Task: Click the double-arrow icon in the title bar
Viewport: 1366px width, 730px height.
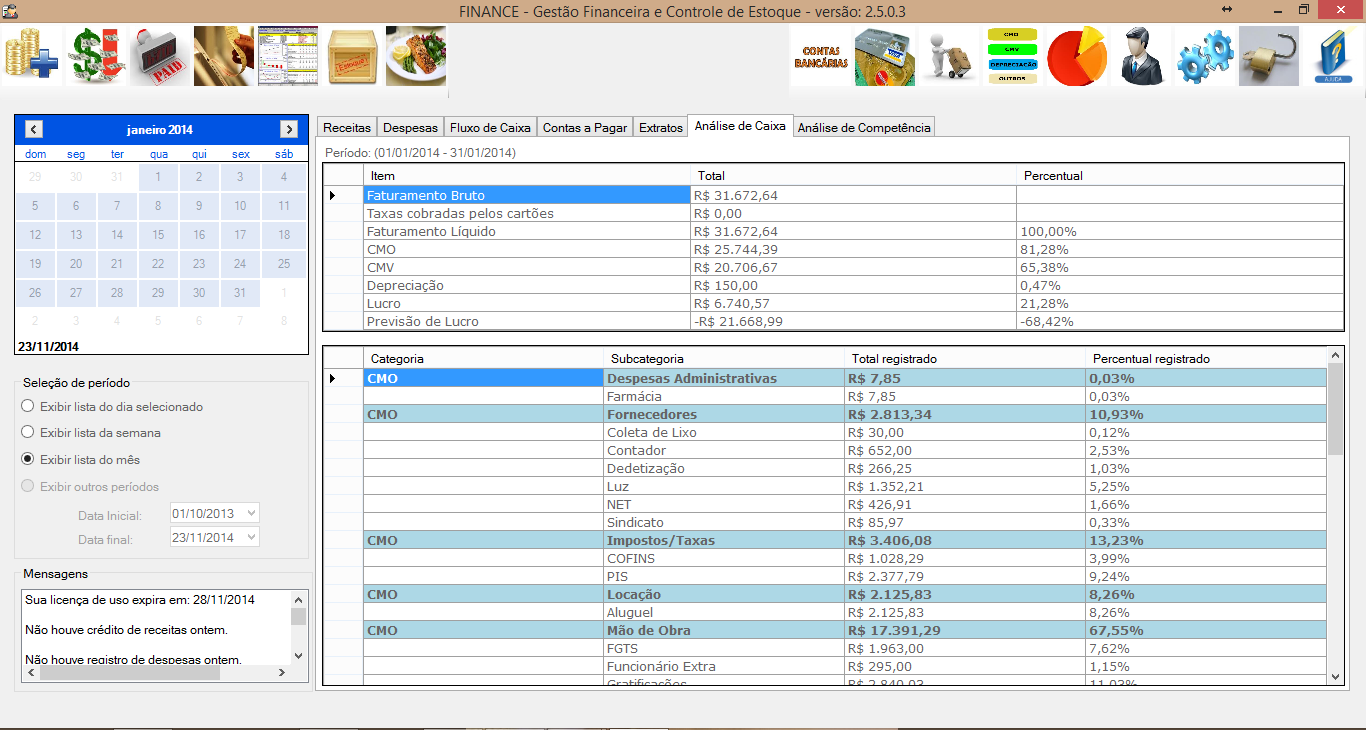Action: click(1226, 9)
